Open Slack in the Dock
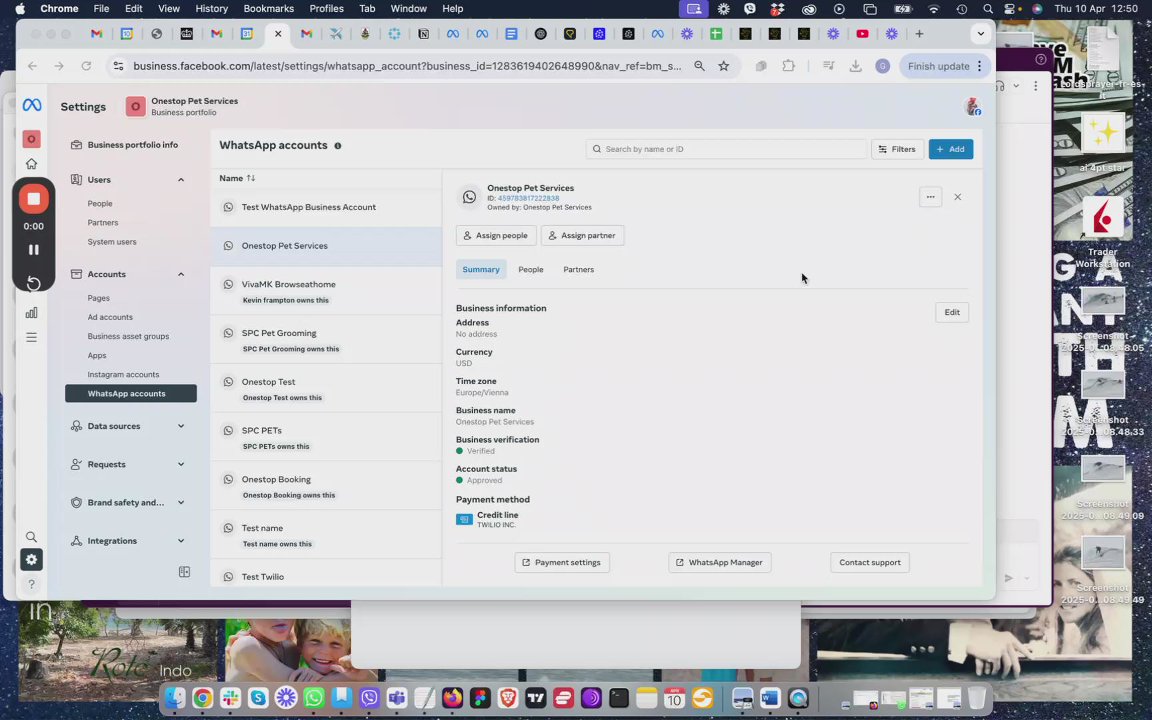The image size is (1152, 720). (231, 697)
